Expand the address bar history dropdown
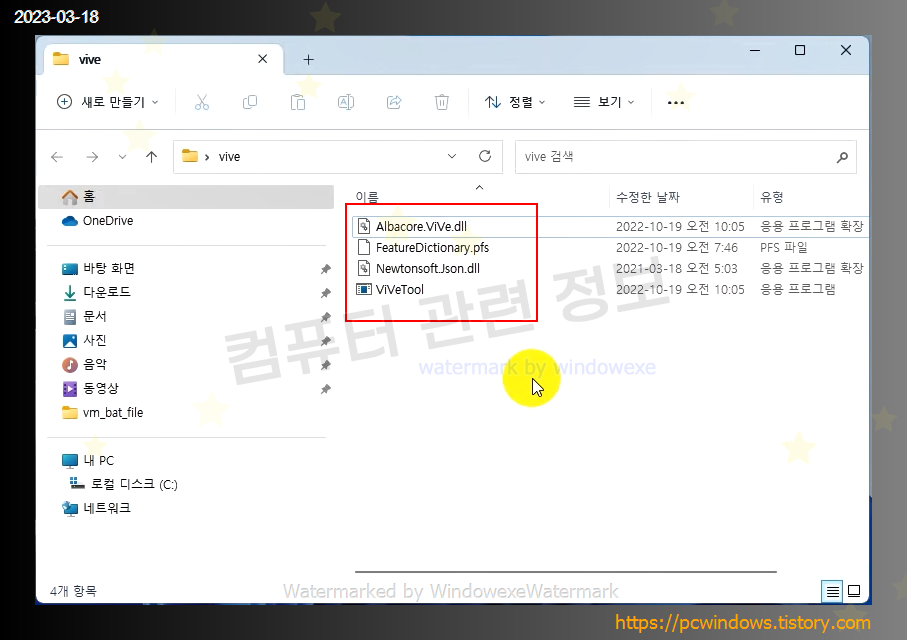The image size is (907, 640). [x=452, y=156]
